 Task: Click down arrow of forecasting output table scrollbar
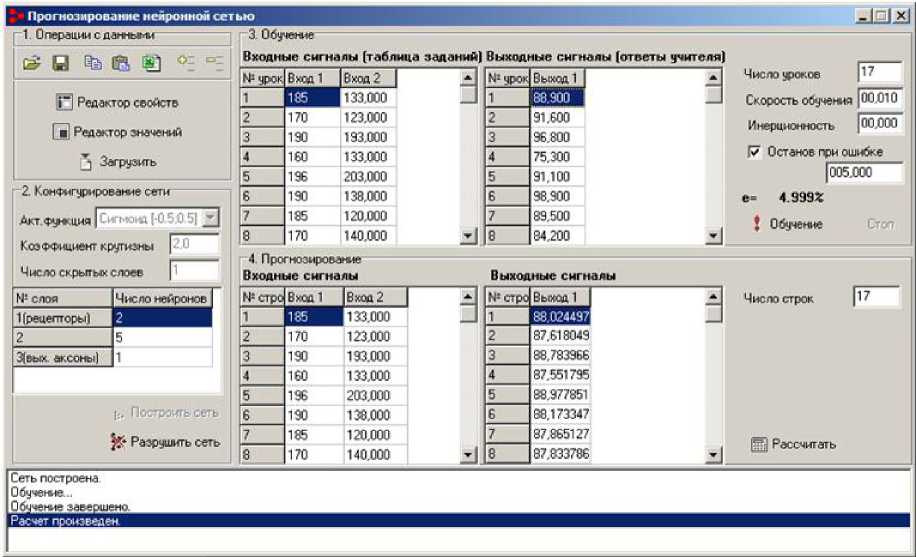click(x=713, y=455)
